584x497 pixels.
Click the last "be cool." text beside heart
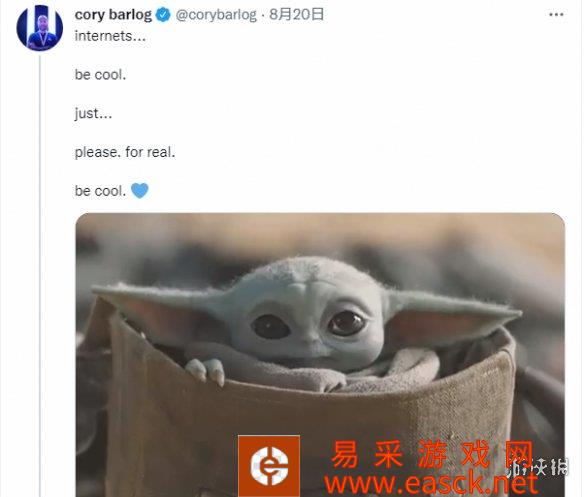(100, 191)
